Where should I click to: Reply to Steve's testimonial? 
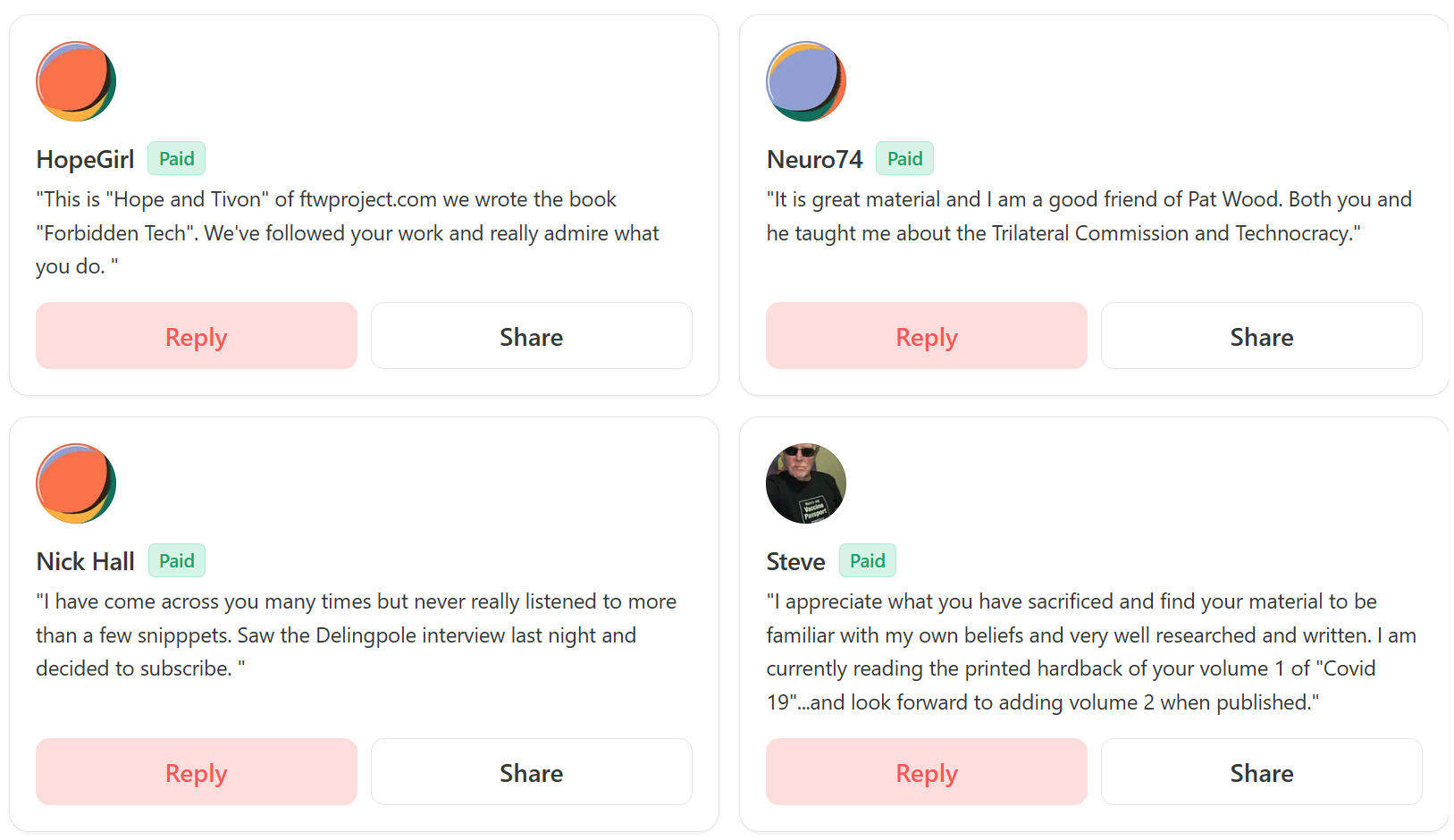tap(926, 772)
